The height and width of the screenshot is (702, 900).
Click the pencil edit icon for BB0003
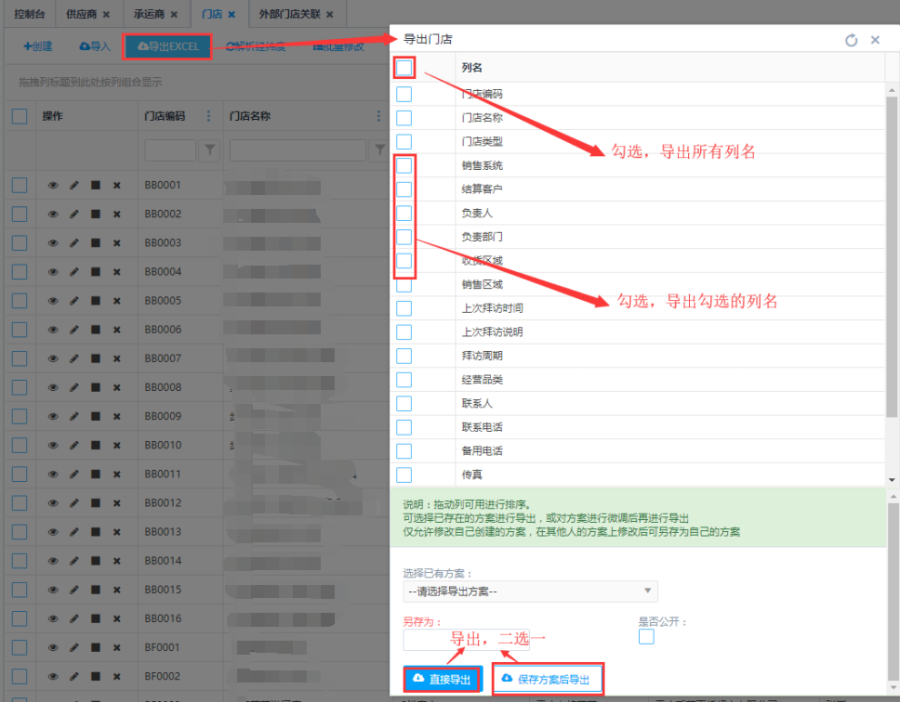[75, 243]
